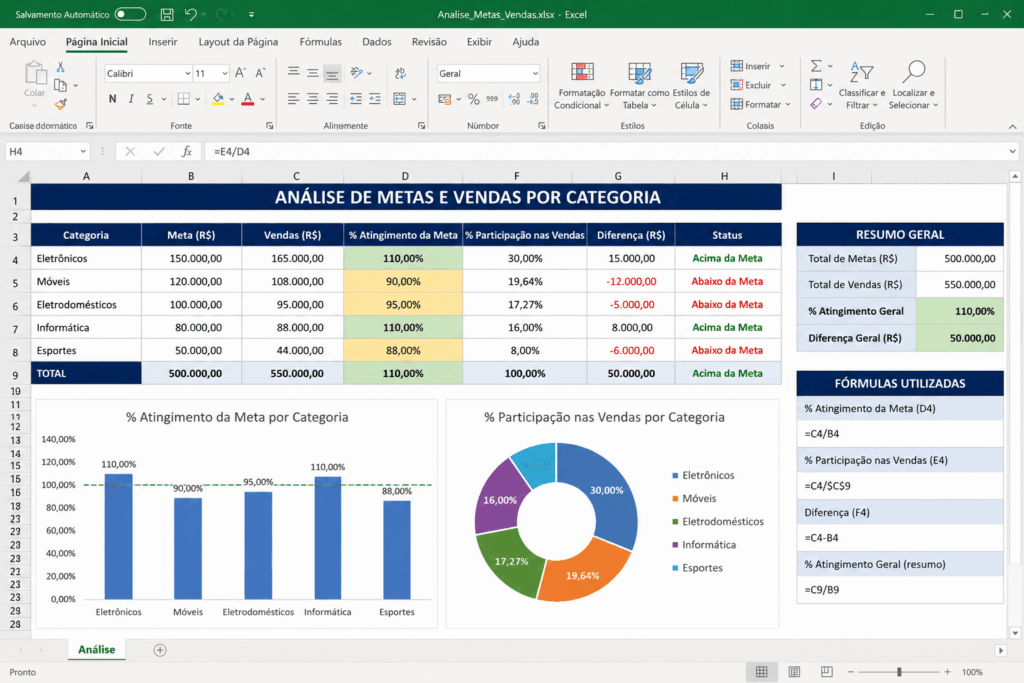1024x683 pixels.
Task: Center text horizontally in the cell
Action: [x=313, y=99]
